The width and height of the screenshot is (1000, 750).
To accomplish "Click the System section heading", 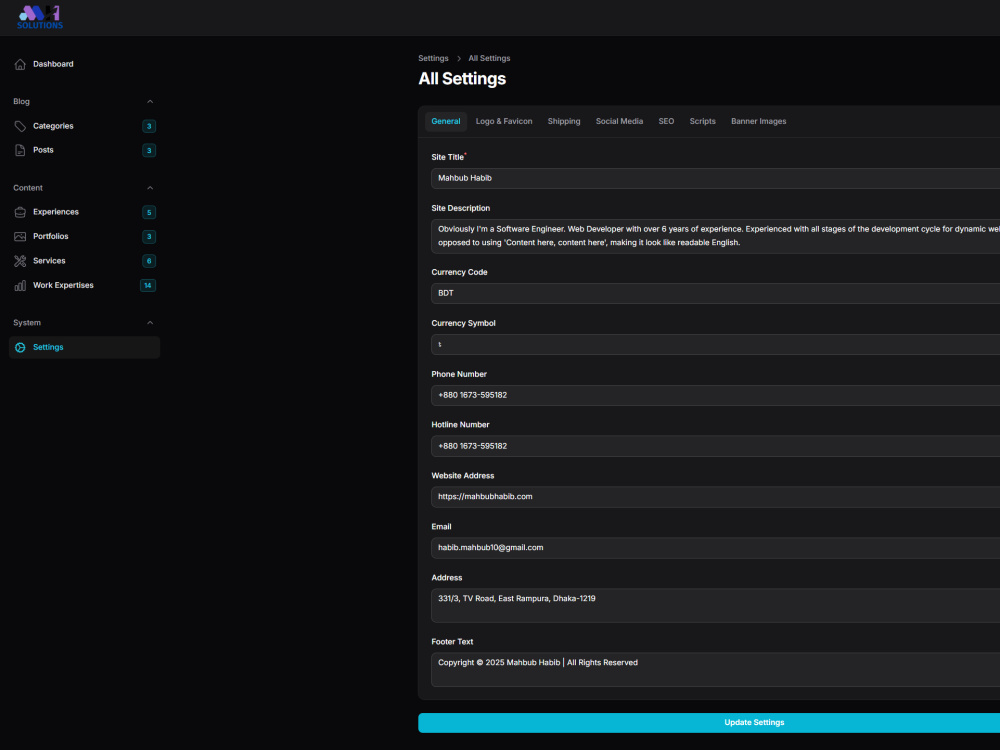I will [27, 323].
